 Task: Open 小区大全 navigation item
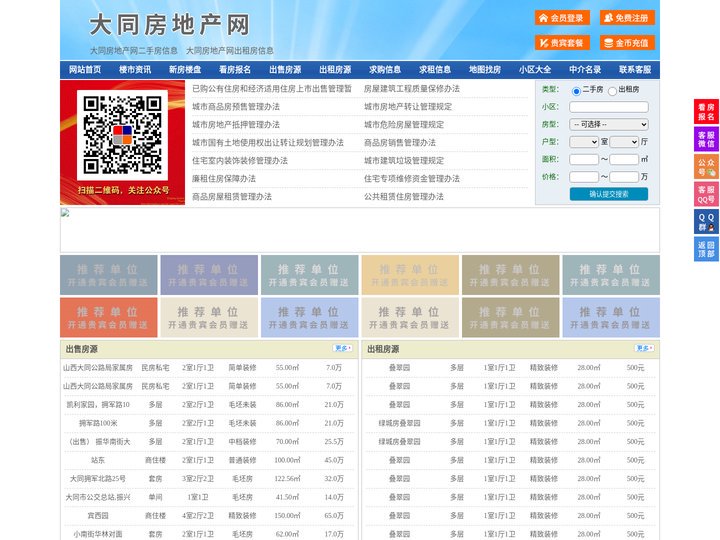pyautogui.click(x=535, y=70)
